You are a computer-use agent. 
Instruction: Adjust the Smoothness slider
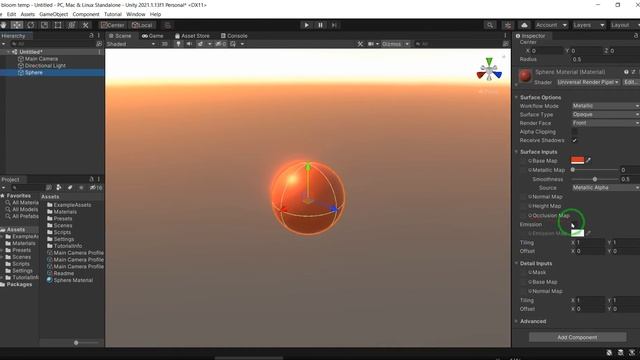(595, 179)
